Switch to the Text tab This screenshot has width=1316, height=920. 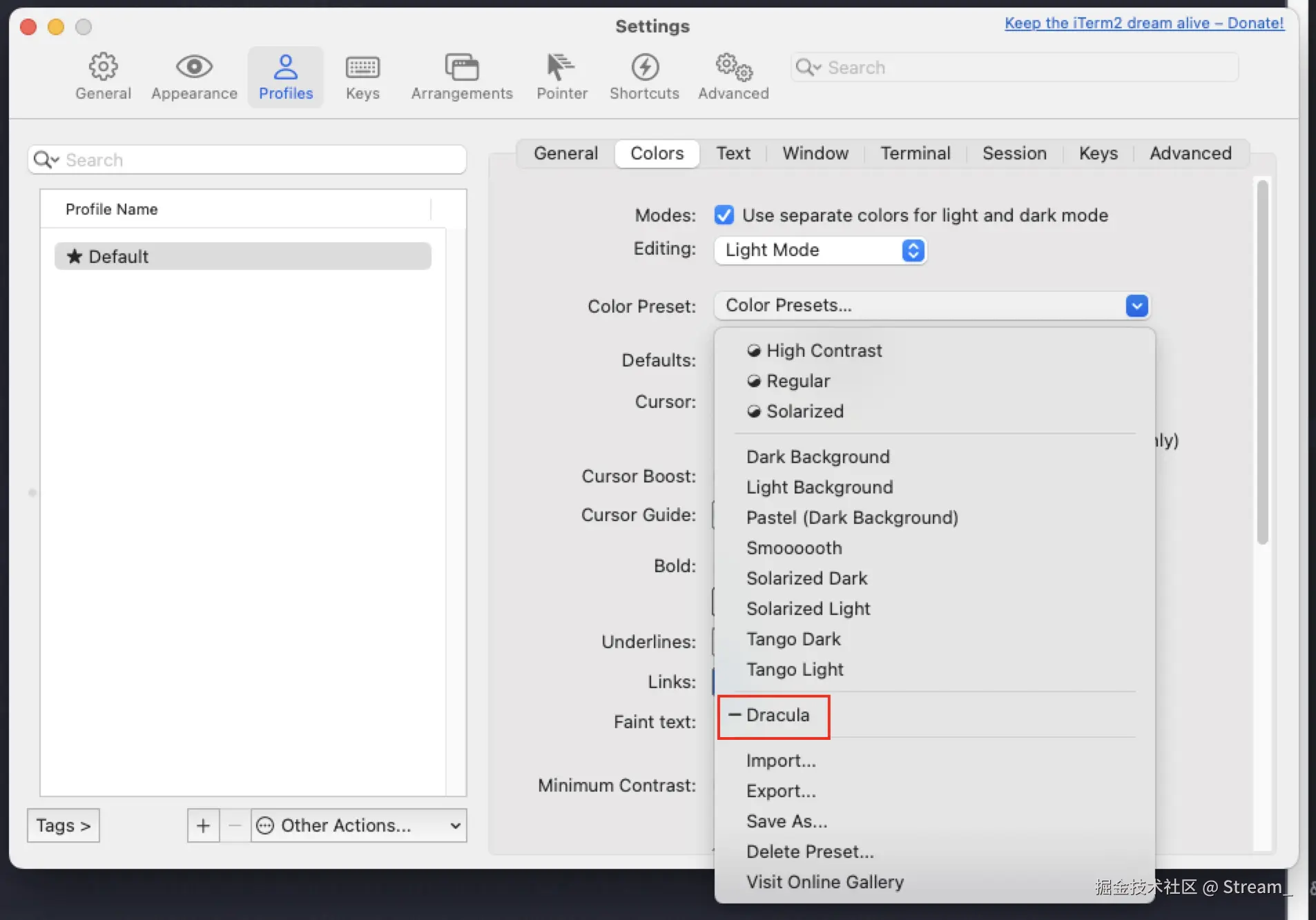[733, 153]
